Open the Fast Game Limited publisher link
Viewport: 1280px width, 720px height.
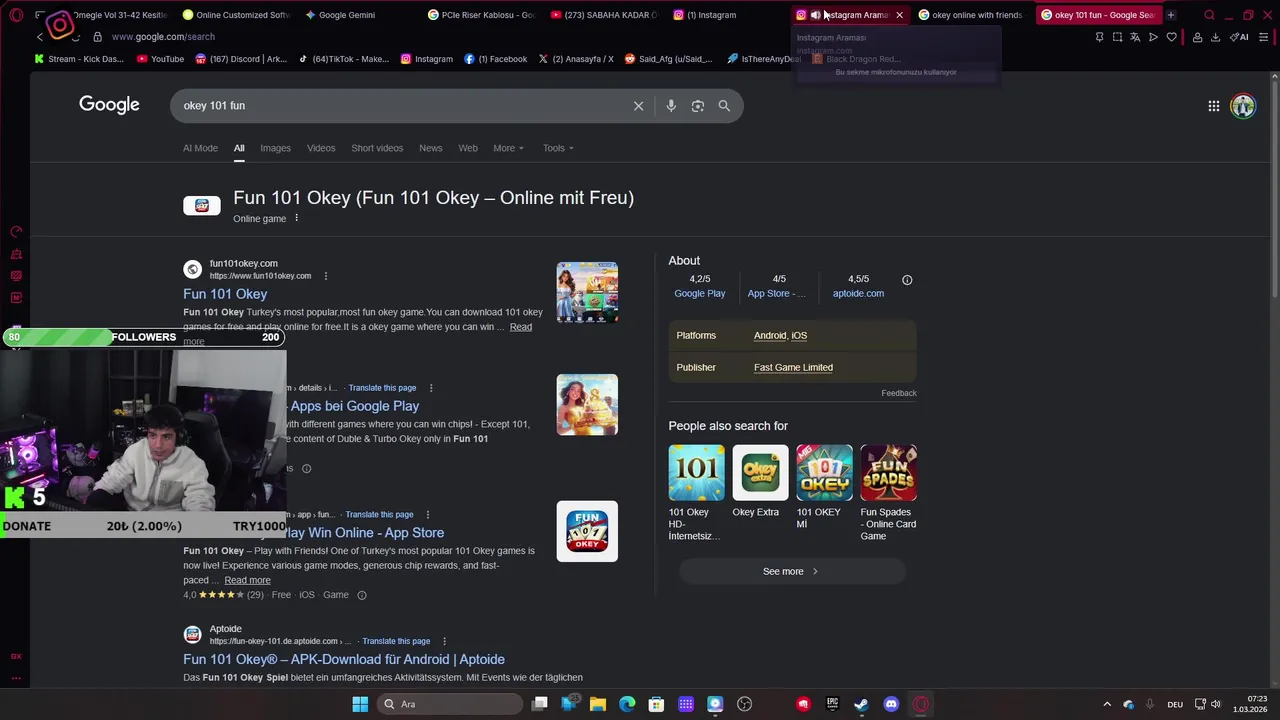click(793, 367)
